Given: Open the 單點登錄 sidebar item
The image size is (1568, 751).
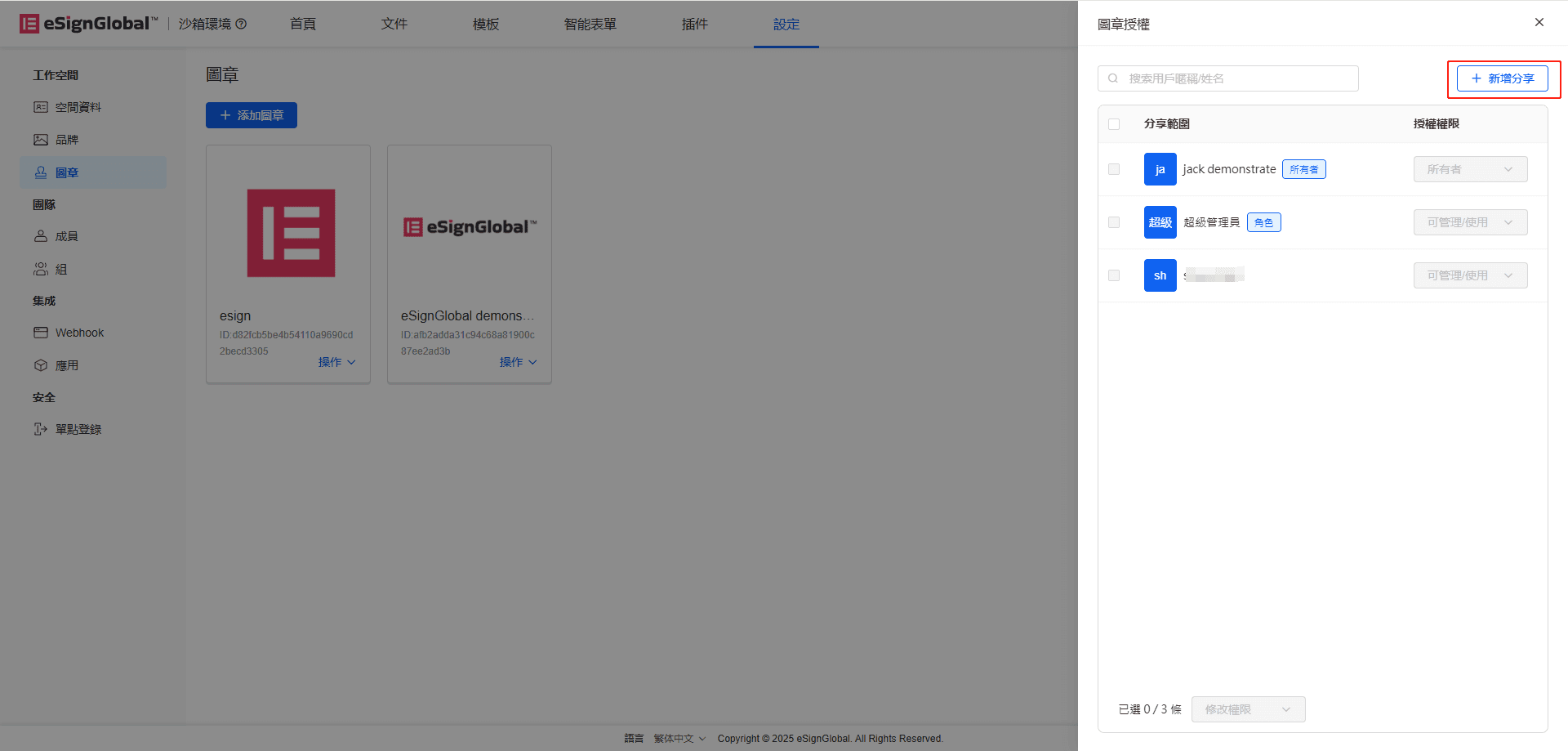Looking at the screenshot, I should (x=93, y=429).
